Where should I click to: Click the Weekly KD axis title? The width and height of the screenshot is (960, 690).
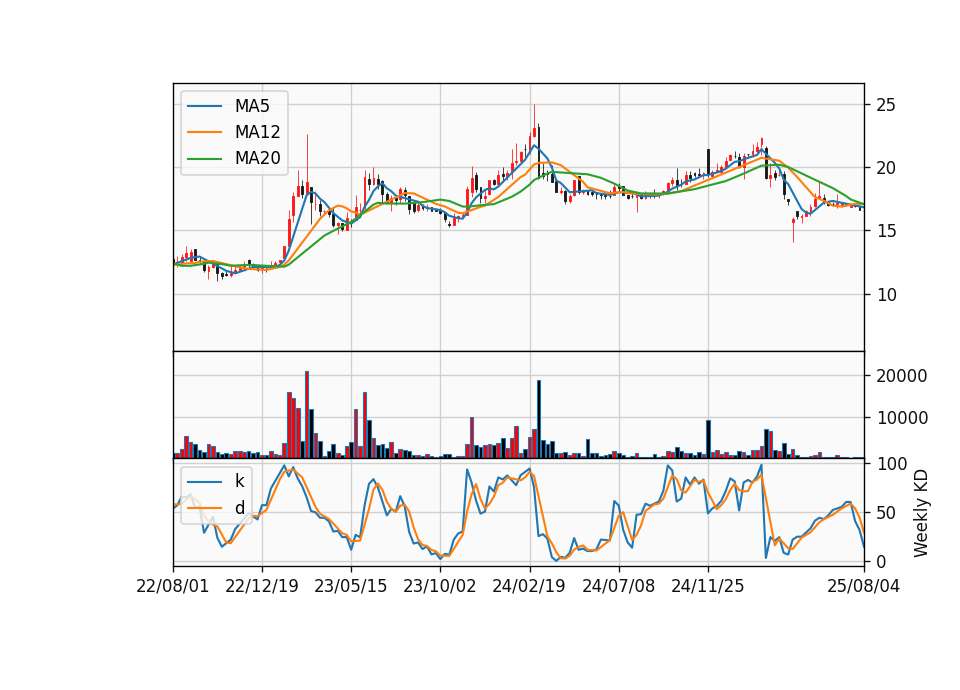pyautogui.click(x=921, y=513)
